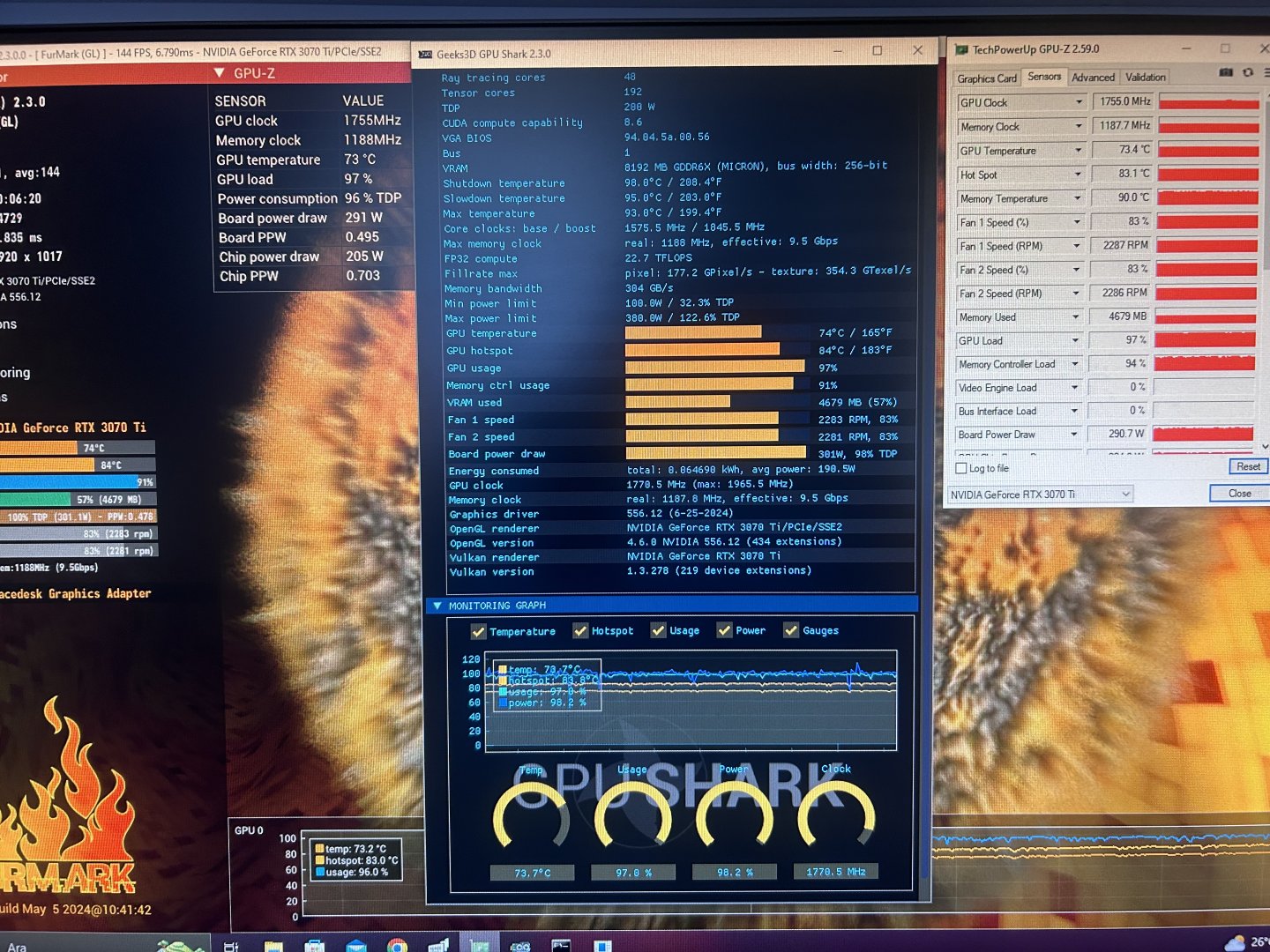Click the GPU Clock value field 1755.0 MHz
The height and width of the screenshot is (952, 1270).
click(1122, 102)
